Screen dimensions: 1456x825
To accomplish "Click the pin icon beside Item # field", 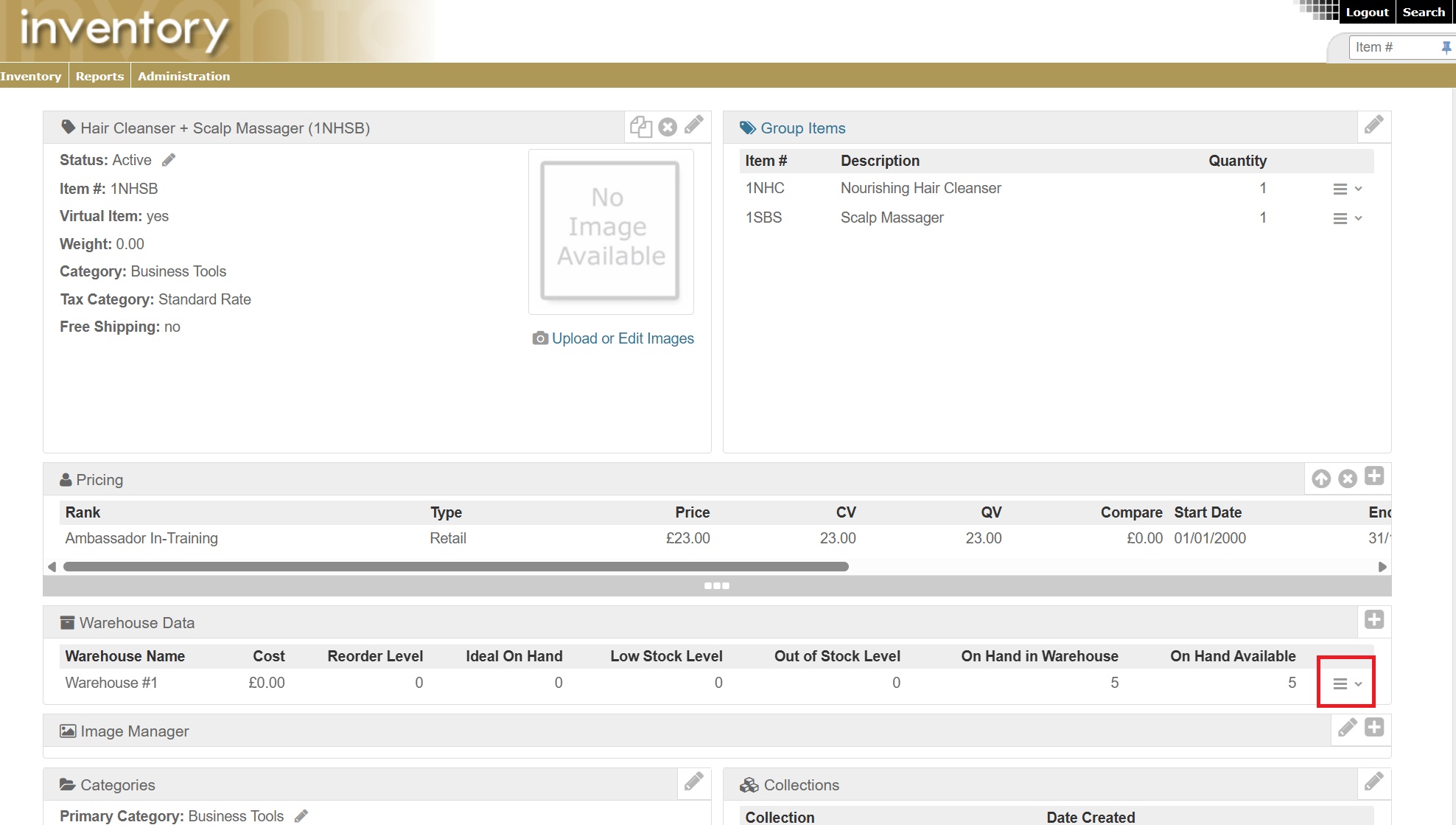I will [1446, 47].
